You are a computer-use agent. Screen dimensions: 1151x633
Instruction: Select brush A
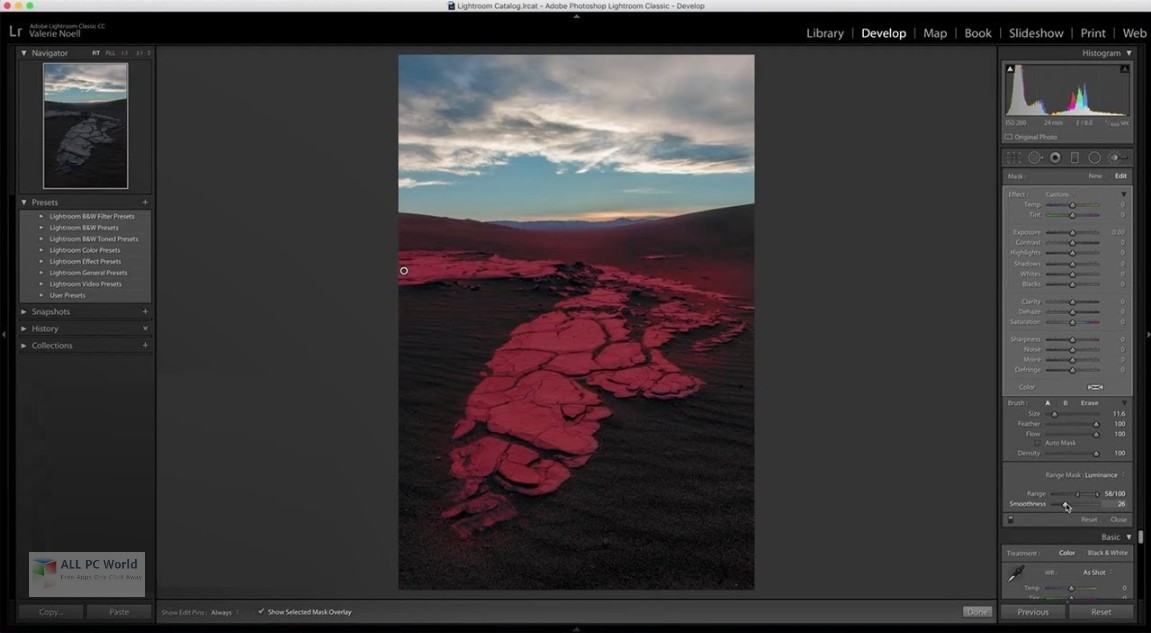coord(1047,403)
